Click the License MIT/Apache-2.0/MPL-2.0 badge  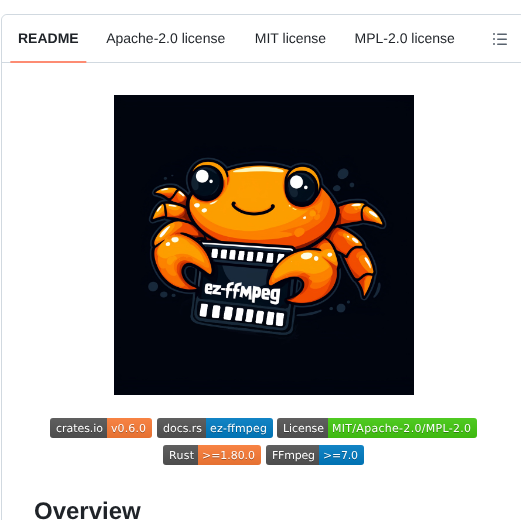pyautogui.click(x=377, y=428)
